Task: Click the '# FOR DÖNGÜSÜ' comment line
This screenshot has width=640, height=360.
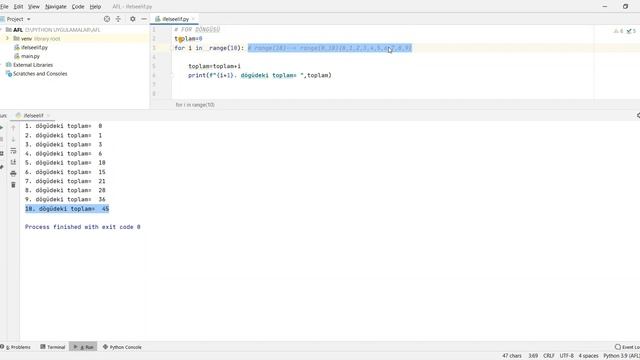Action: 197,29
